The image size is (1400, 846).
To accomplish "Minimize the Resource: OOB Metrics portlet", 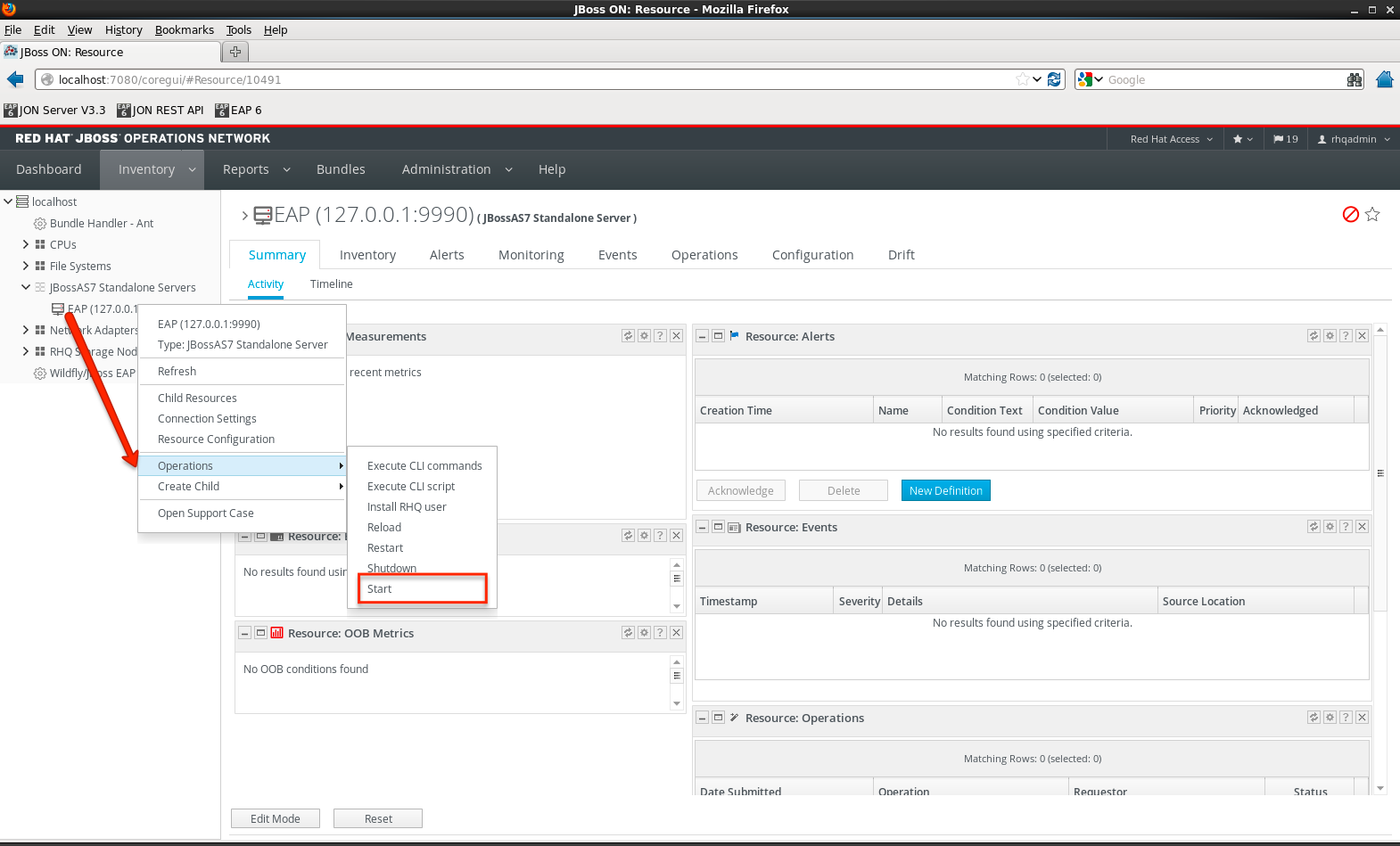I will pos(244,633).
